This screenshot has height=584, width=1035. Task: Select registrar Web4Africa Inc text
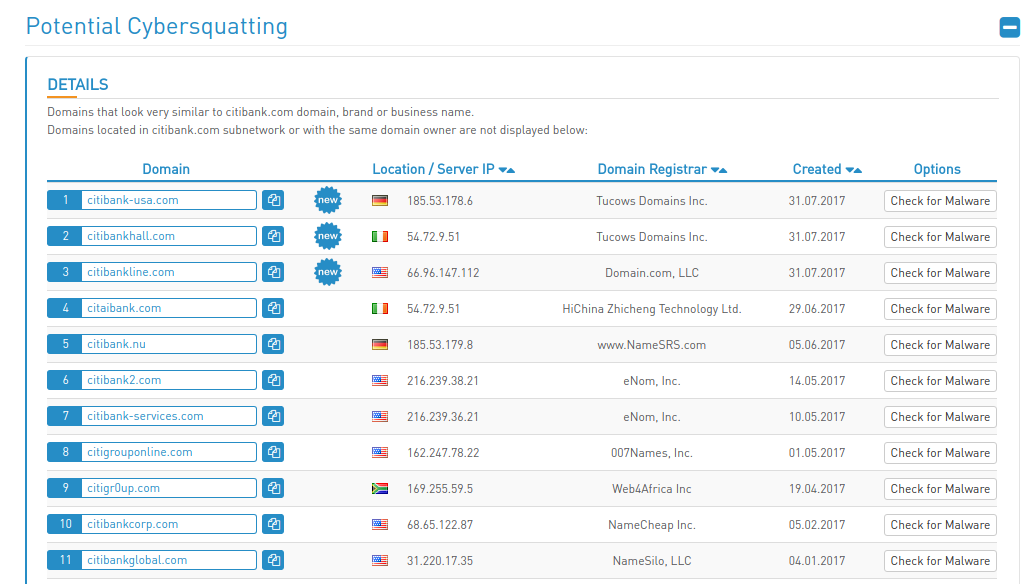tap(651, 489)
